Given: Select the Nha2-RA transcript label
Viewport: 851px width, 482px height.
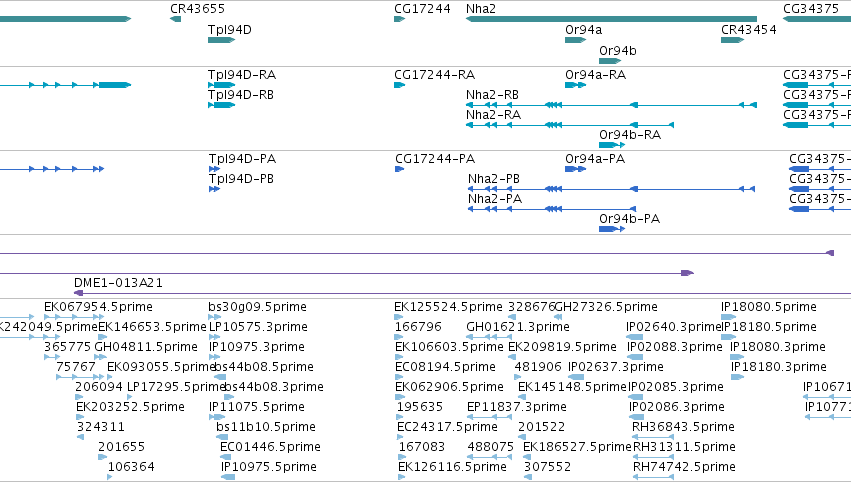Looking at the screenshot, I should coord(493,115).
